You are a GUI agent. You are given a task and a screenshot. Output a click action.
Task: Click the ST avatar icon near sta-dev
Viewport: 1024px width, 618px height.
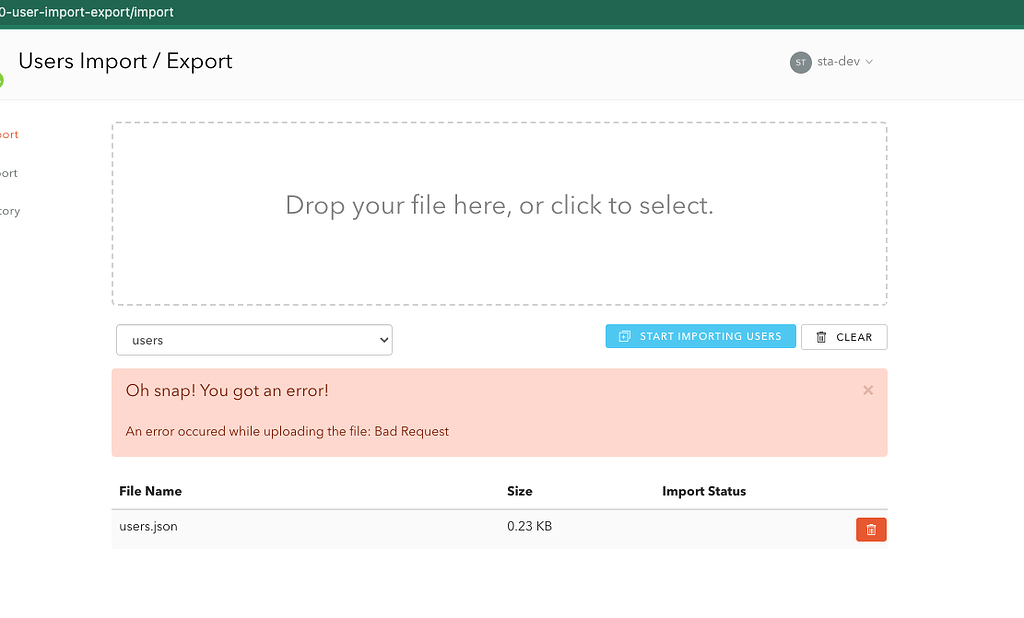point(800,62)
